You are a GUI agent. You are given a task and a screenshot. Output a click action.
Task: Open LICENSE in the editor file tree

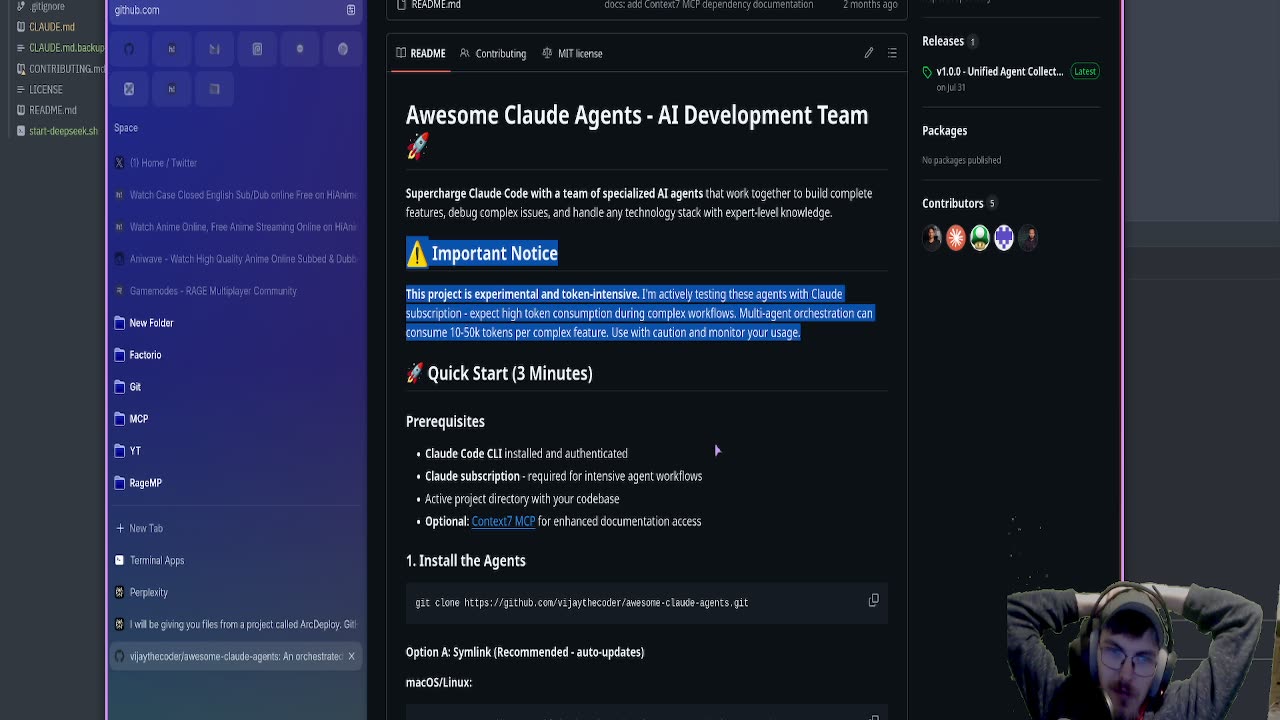[46, 90]
